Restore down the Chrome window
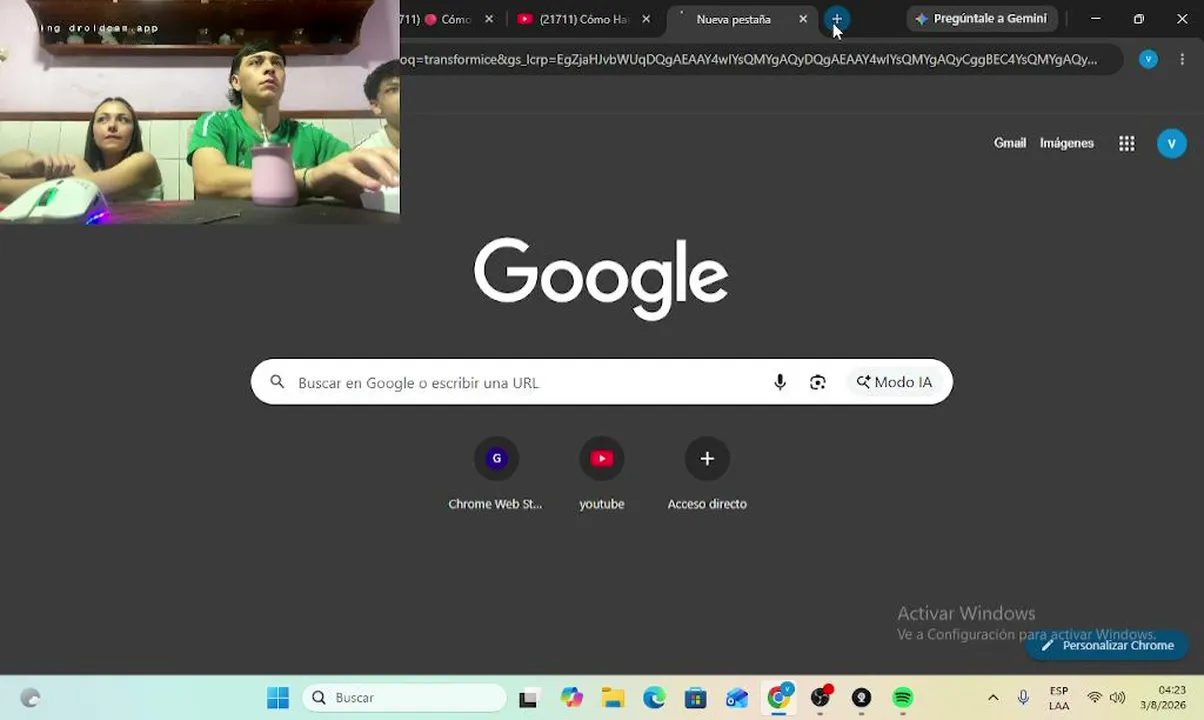 [x=1138, y=19]
